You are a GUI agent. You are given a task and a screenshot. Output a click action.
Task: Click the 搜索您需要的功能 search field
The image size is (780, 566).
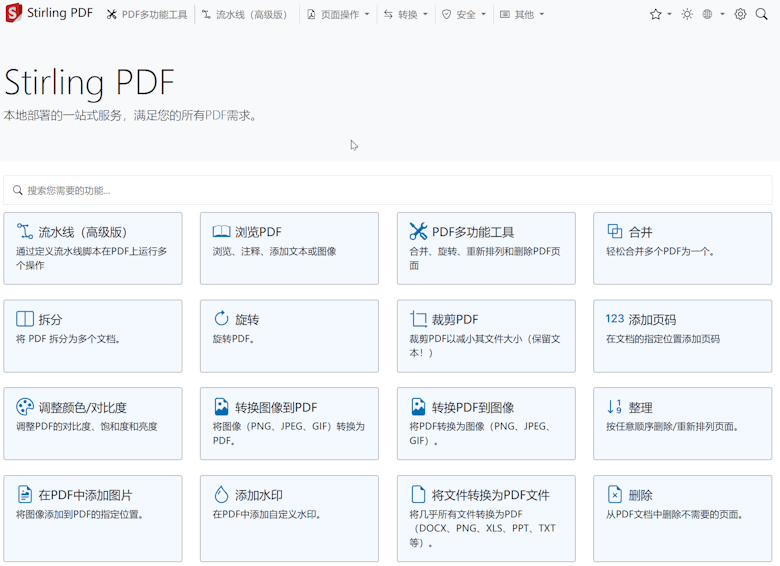tap(388, 190)
